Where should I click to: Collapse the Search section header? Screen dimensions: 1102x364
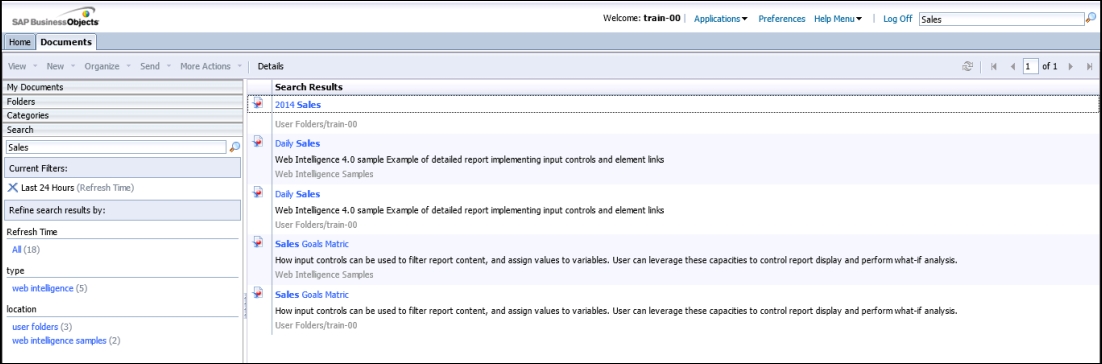[x=122, y=129]
